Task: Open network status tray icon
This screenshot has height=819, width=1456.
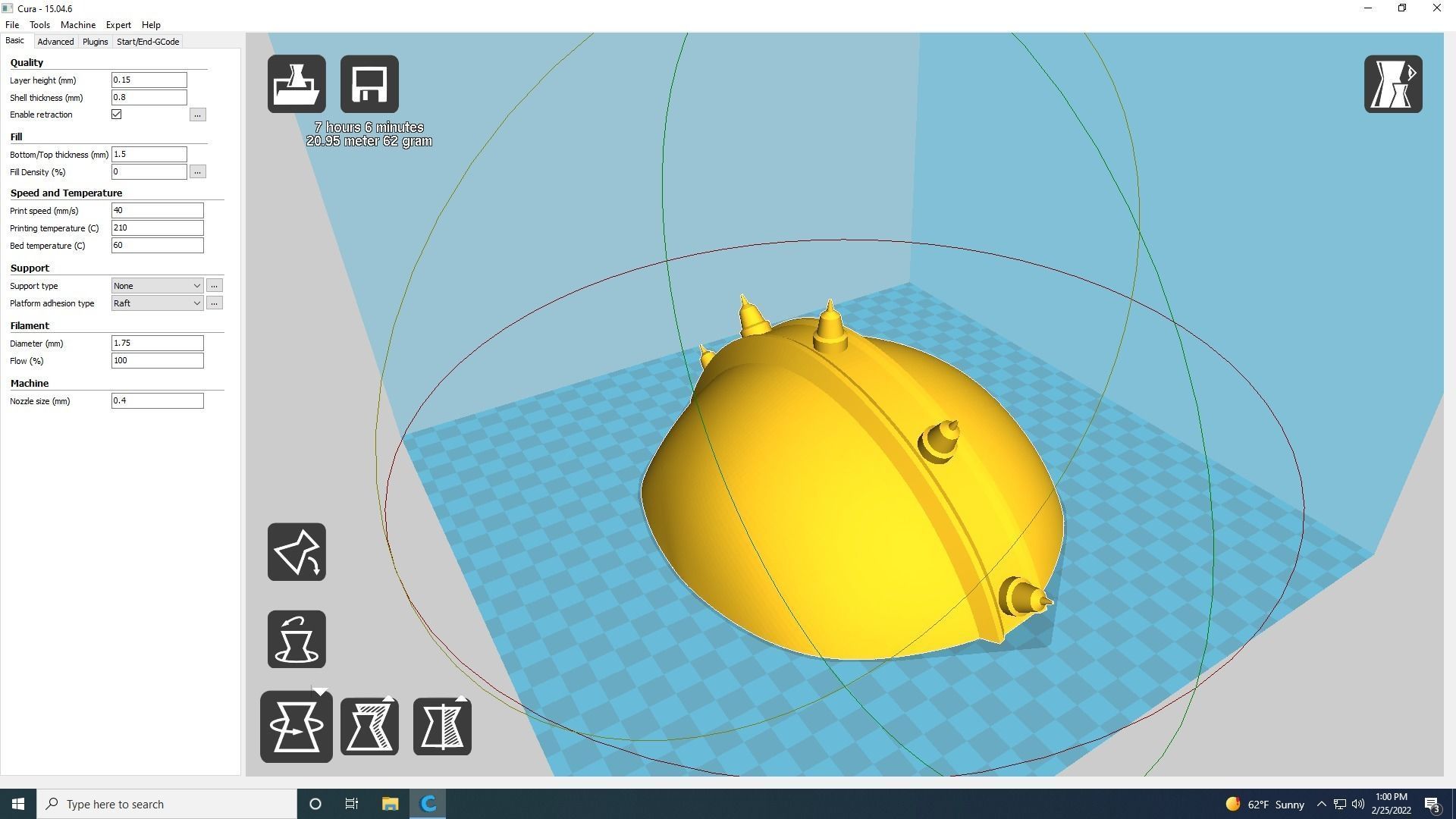Action: pyautogui.click(x=1340, y=804)
